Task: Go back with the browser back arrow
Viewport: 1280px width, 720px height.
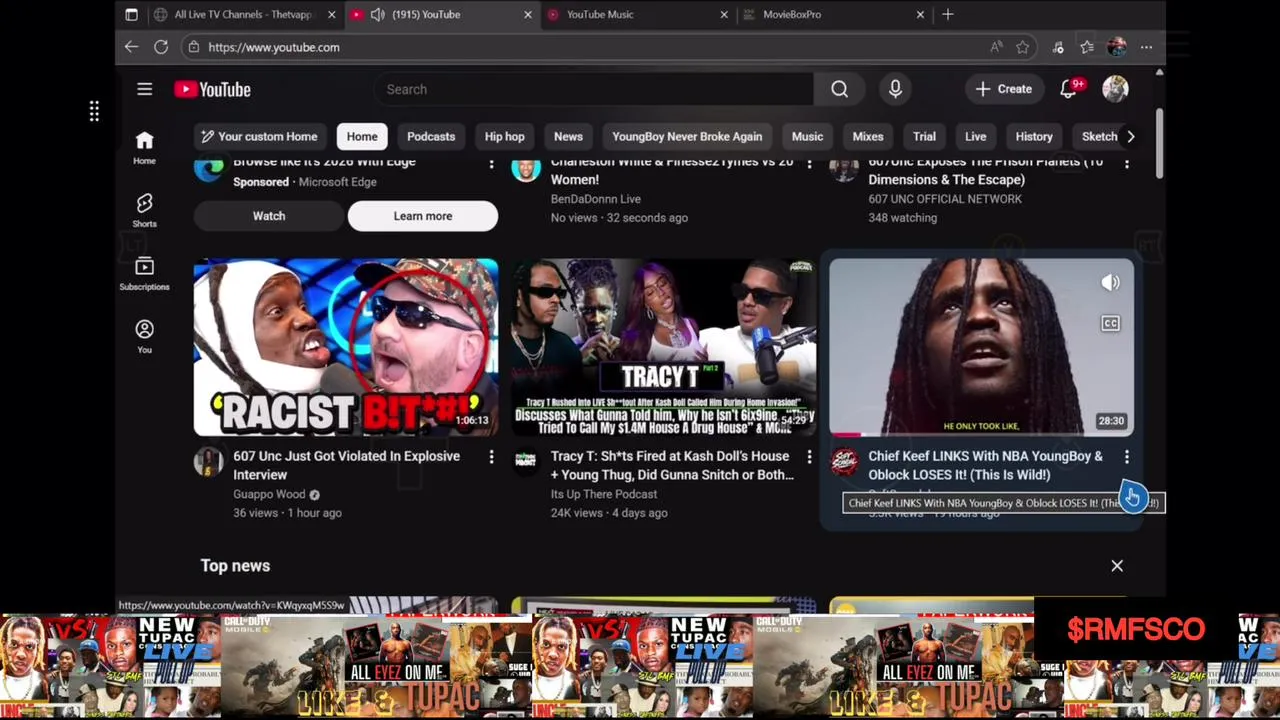Action: [131, 47]
